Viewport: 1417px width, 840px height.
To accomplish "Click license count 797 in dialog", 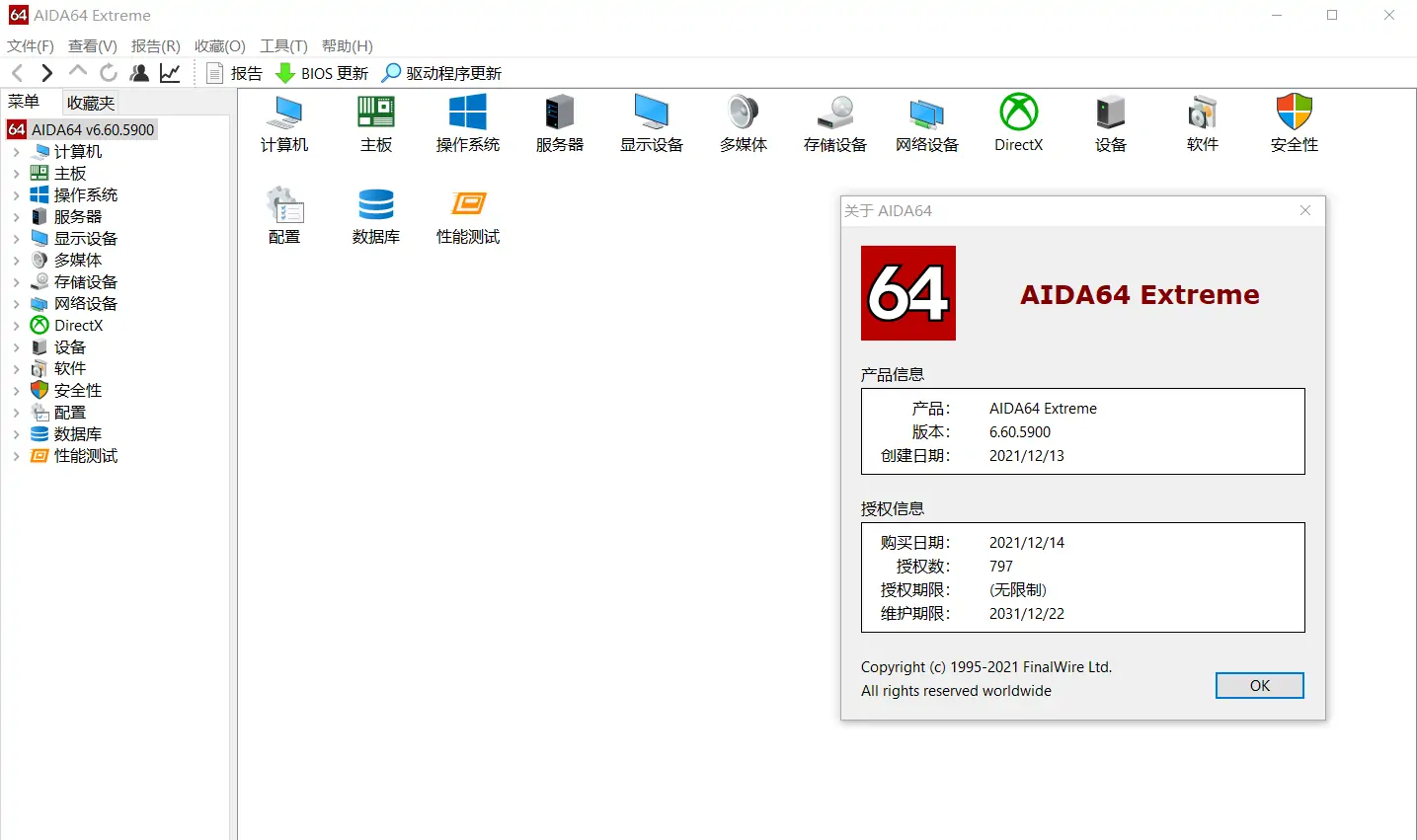I will pyautogui.click(x=1001, y=567).
